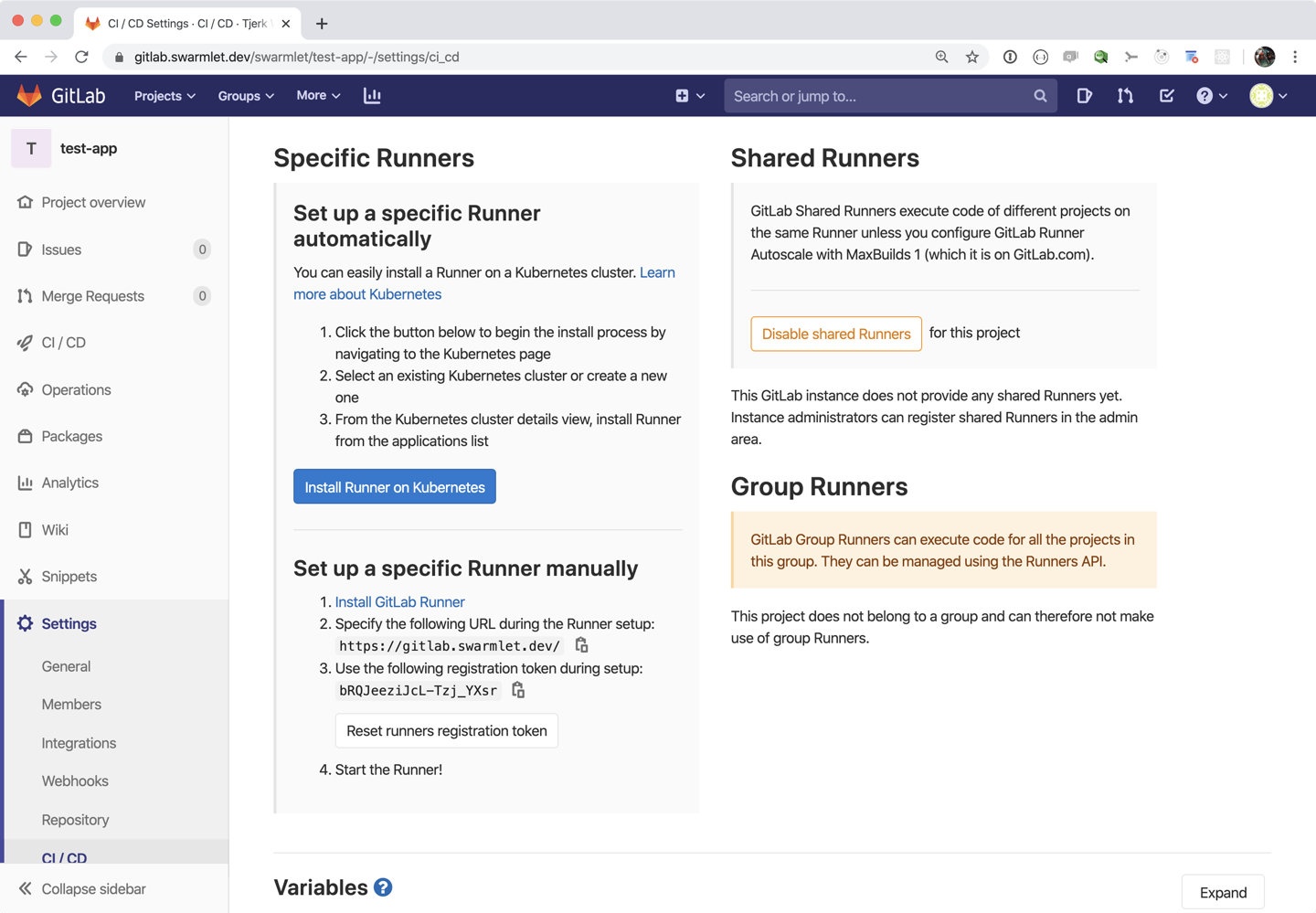Open Webhooks settings in the sidebar
1316x913 pixels.
75,781
